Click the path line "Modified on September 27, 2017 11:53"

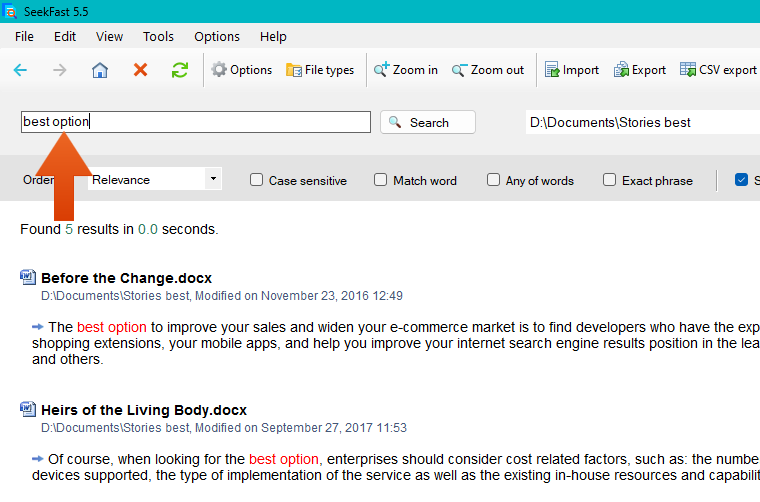(301, 428)
